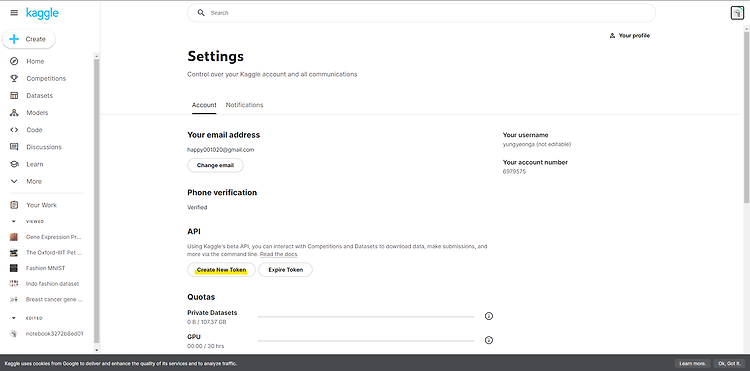This screenshot has width=750, height=371.
Task: Open Fashion MNIST thumbnail icon
Action: point(14,268)
